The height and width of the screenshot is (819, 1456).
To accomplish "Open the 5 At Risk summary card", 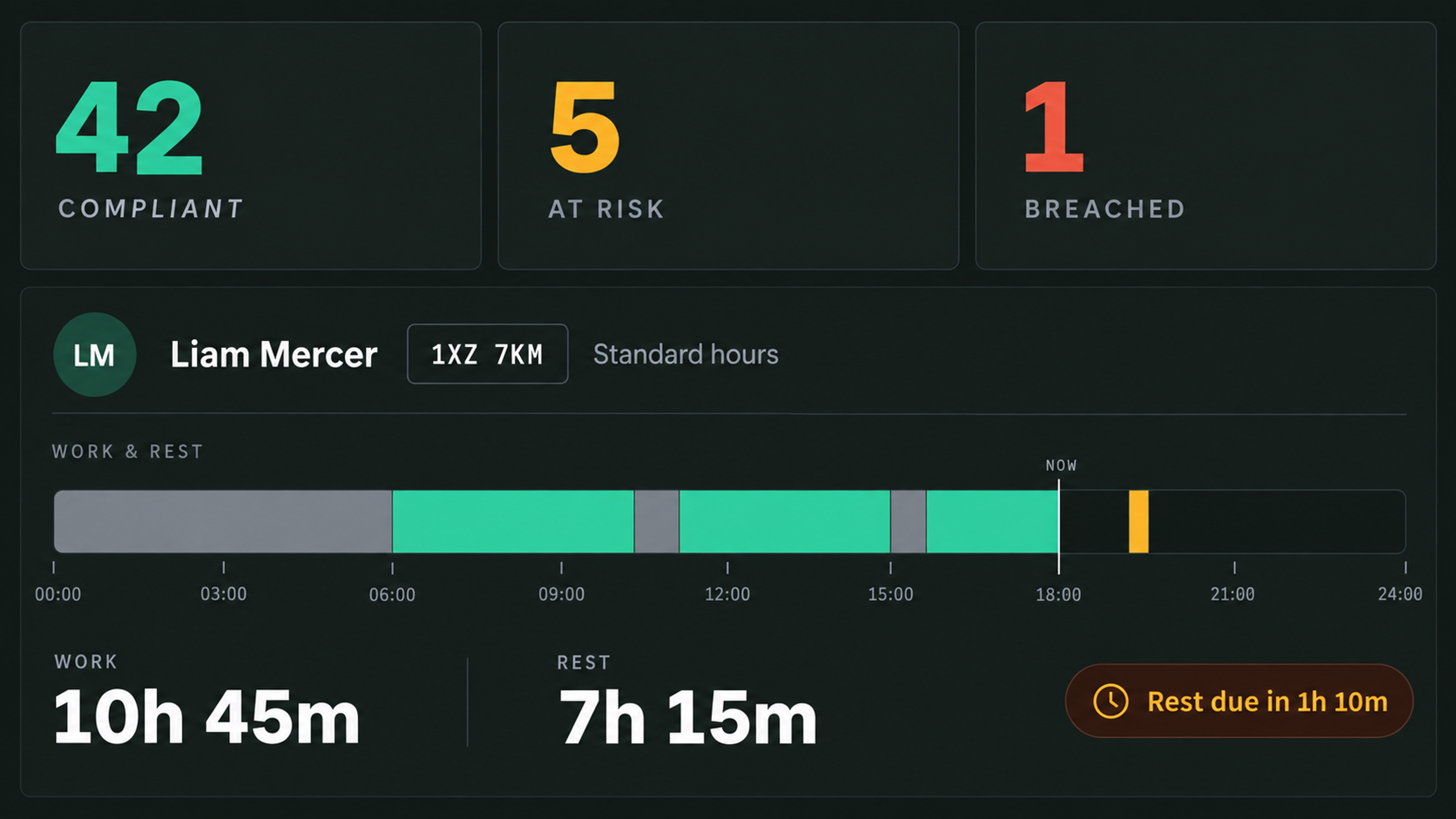I will point(728,145).
